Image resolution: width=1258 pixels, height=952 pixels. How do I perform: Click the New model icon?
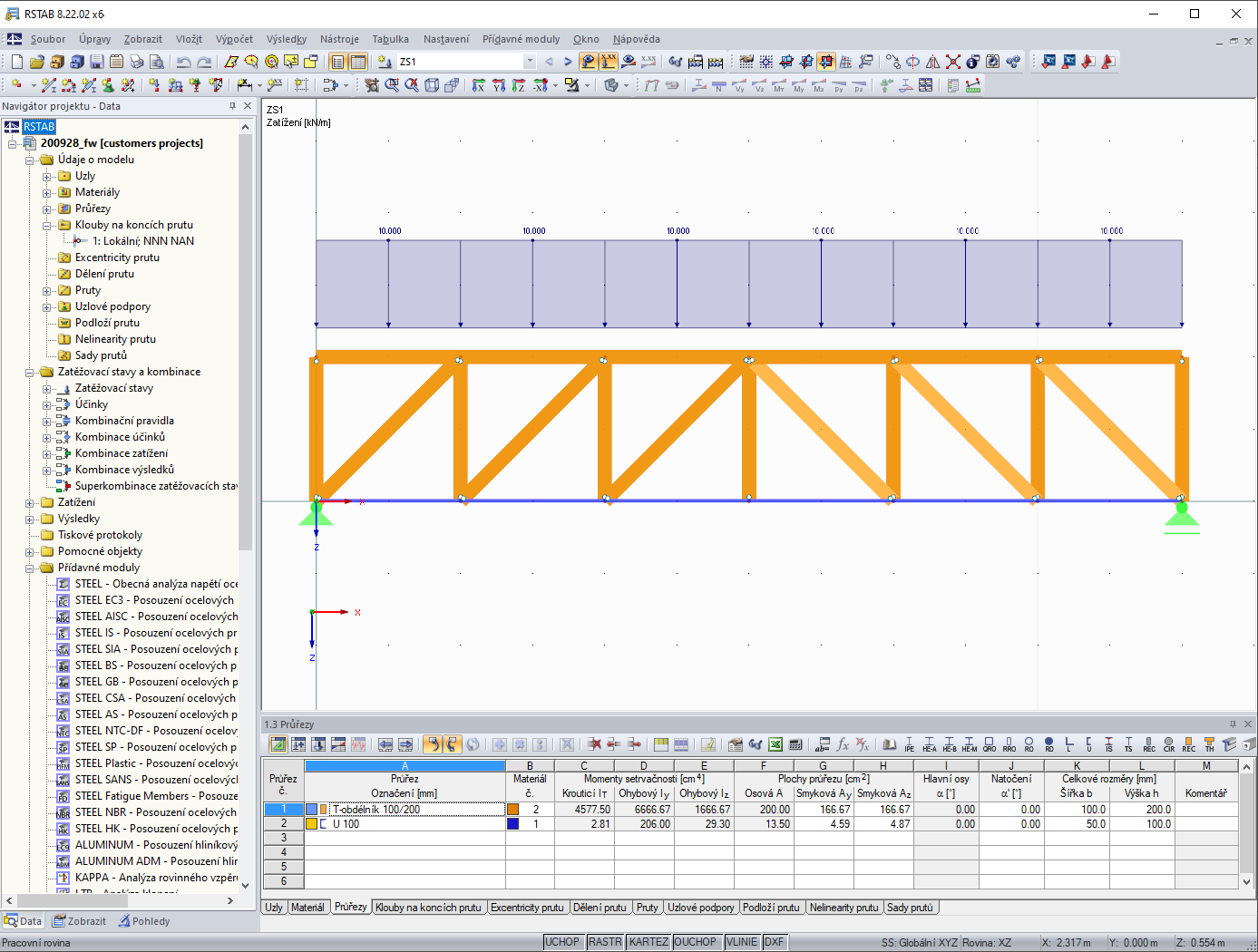pos(16,62)
